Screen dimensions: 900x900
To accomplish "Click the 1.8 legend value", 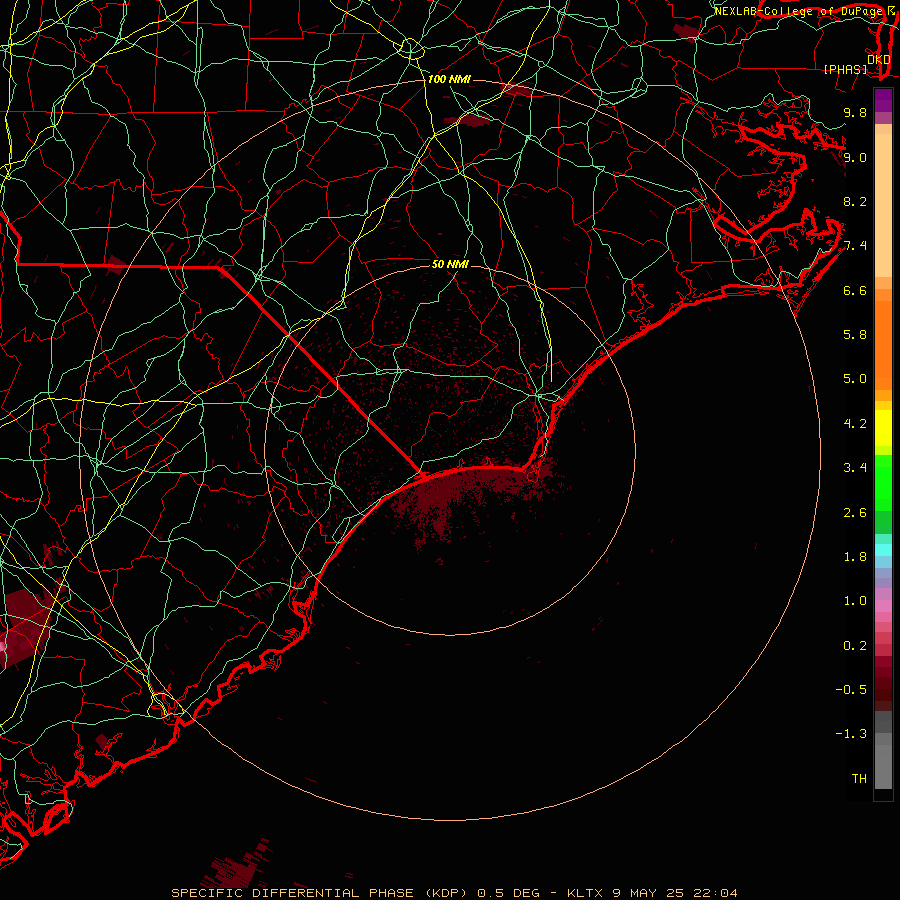I will (855, 557).
